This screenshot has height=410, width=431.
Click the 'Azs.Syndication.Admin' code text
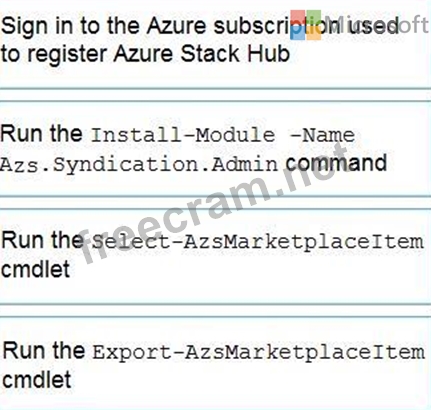coord(139,165)
